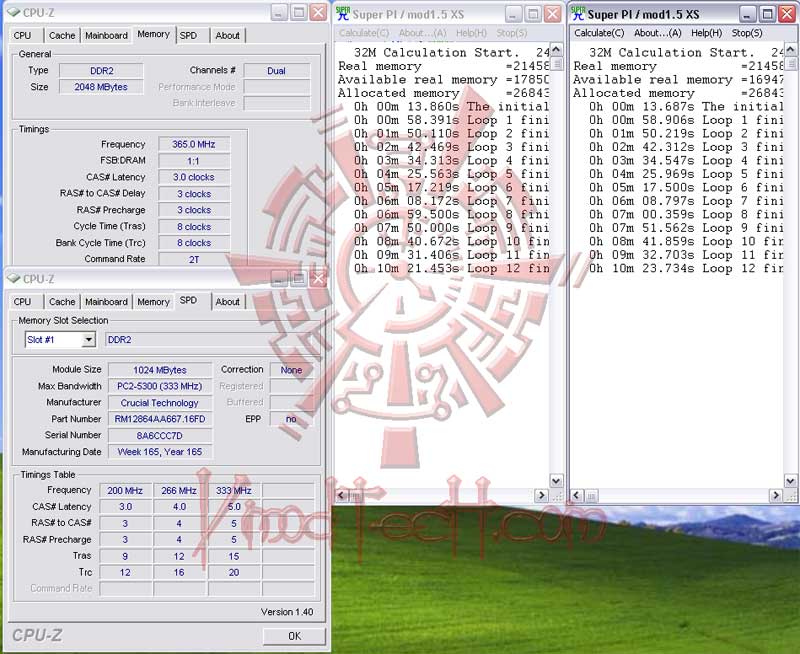
Task: Open Cache tab in lower CPU-Z window
Action: [62, 301]
